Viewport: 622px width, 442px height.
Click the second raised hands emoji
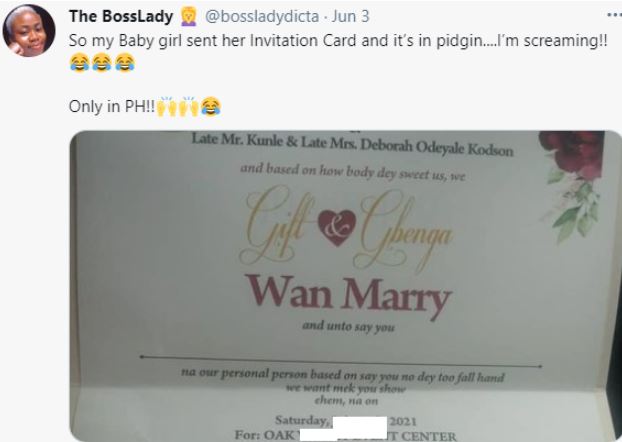(x=188, y=106)
